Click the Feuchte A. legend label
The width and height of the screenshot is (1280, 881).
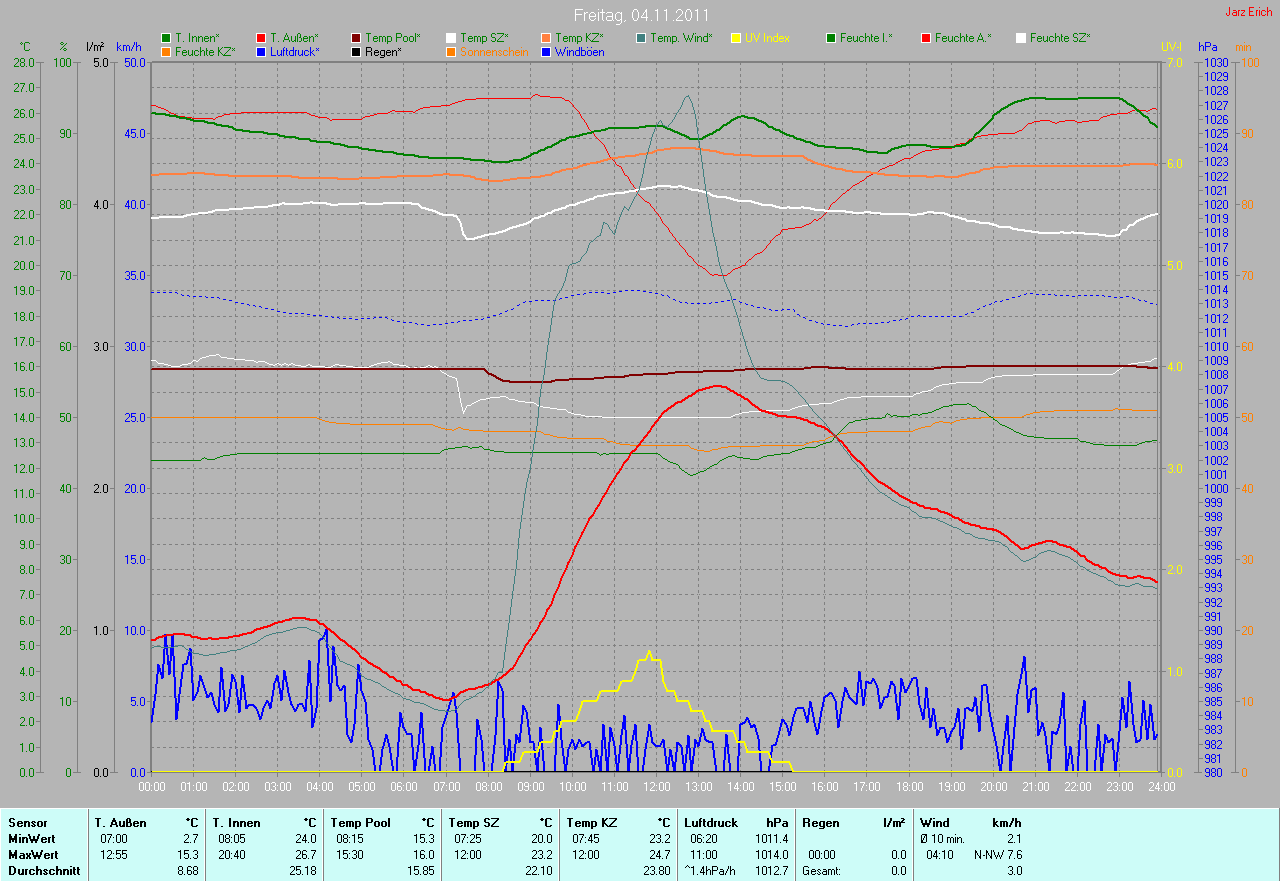pyautogui.click(x=963, y=37)
